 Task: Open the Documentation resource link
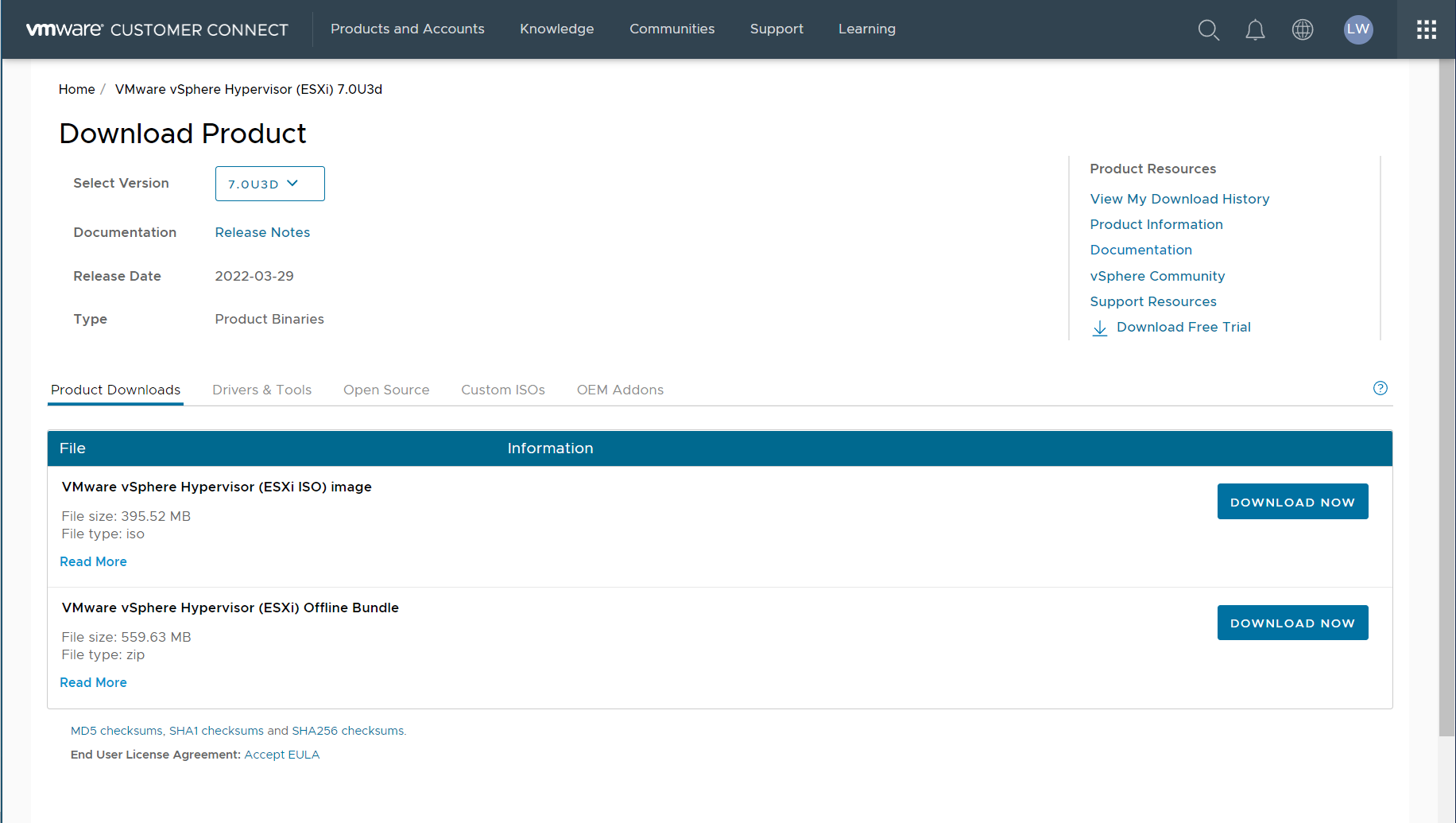pyautogui.click(x=1140, y=250)
